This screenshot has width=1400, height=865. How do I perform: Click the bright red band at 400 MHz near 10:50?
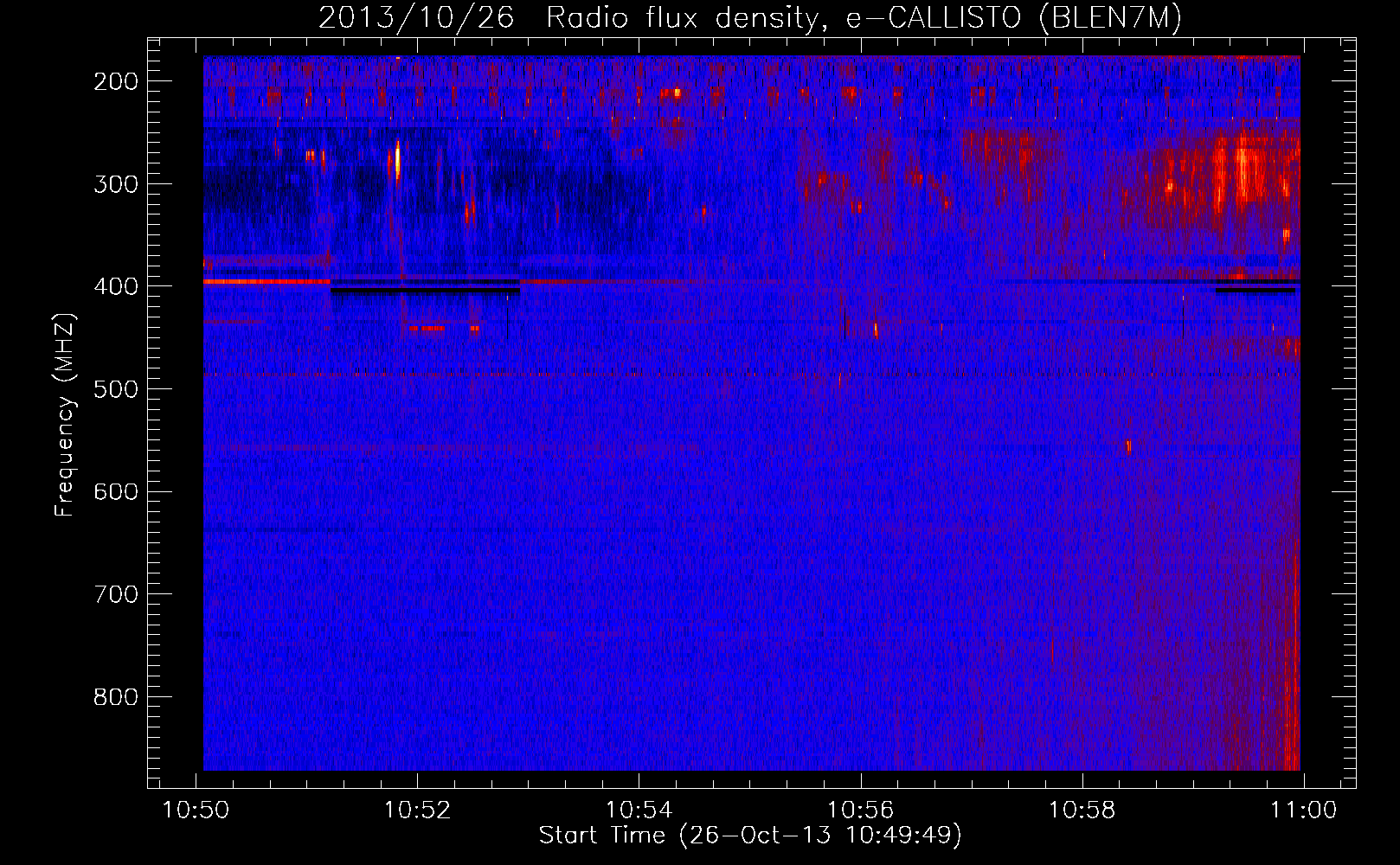tap(267, 281)
